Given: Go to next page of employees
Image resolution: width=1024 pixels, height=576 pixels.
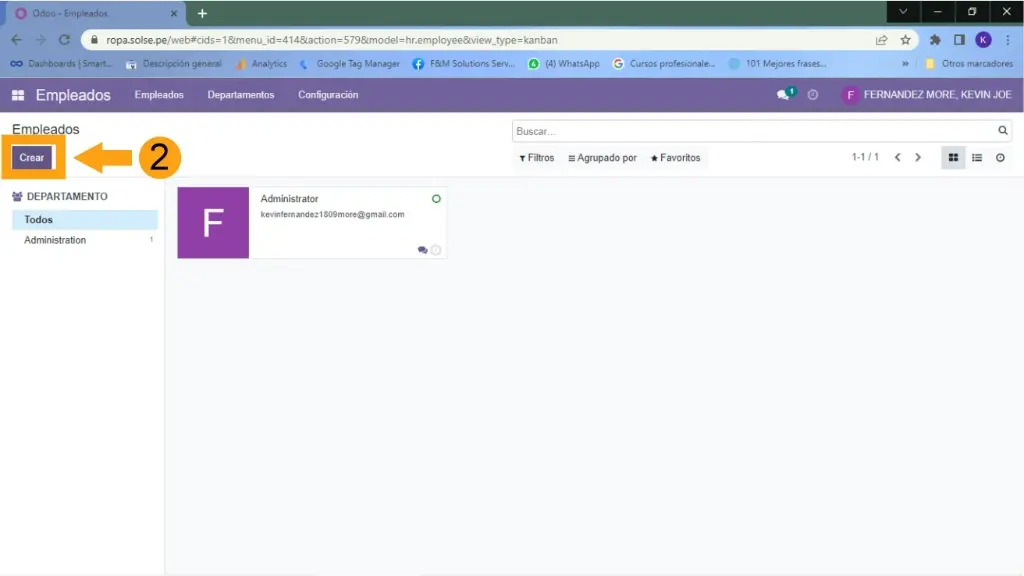Looking at the screenshot, I should (x=918, y=158).
